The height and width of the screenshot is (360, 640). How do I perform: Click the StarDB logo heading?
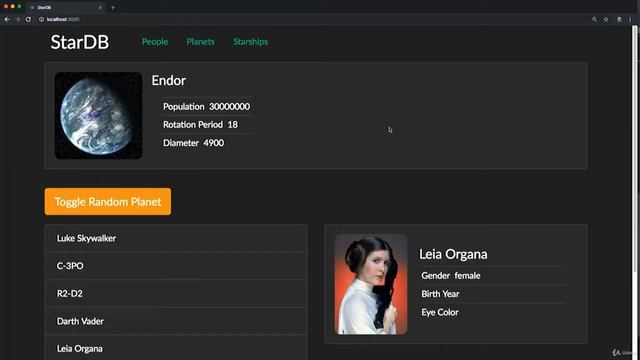pos(80,42)
